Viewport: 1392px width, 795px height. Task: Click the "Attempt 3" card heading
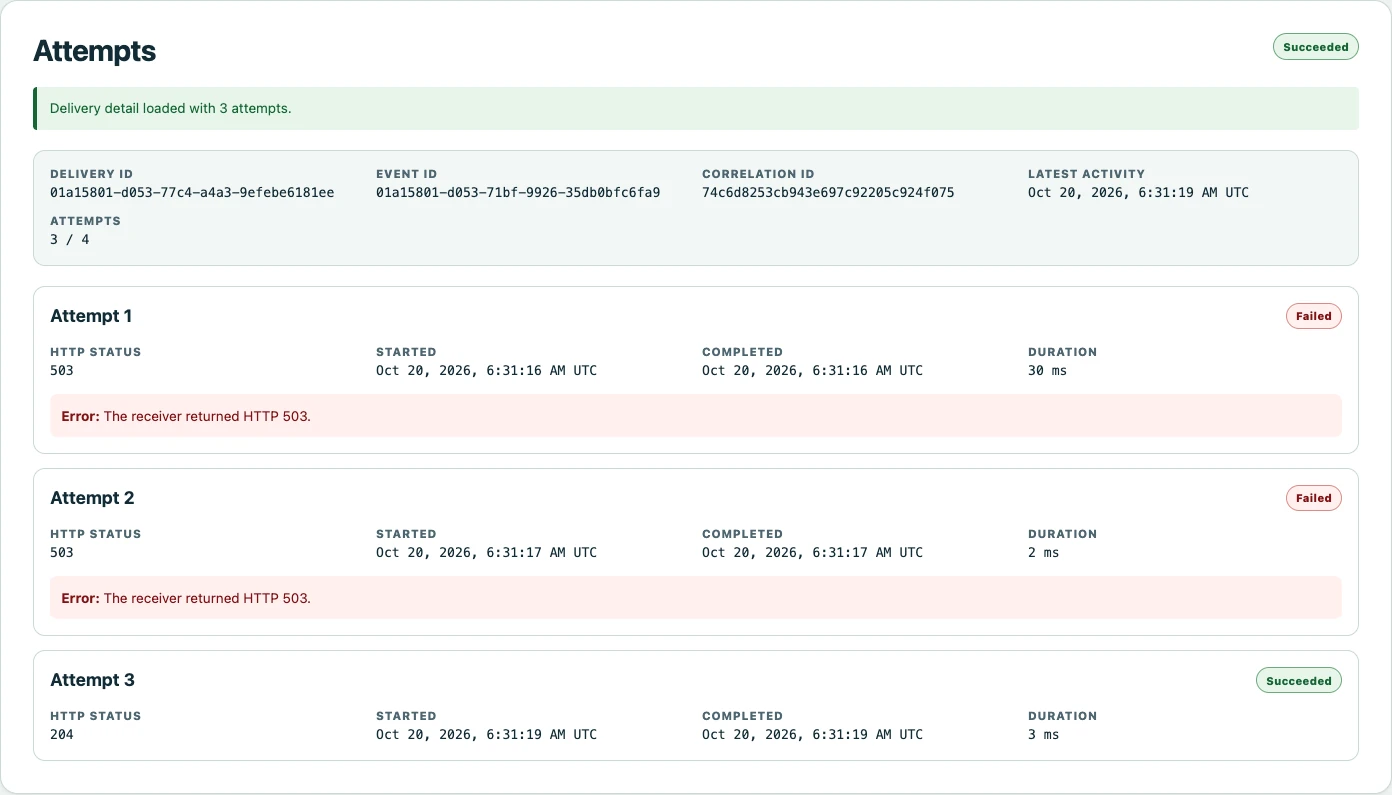click(x=92, y=680)
